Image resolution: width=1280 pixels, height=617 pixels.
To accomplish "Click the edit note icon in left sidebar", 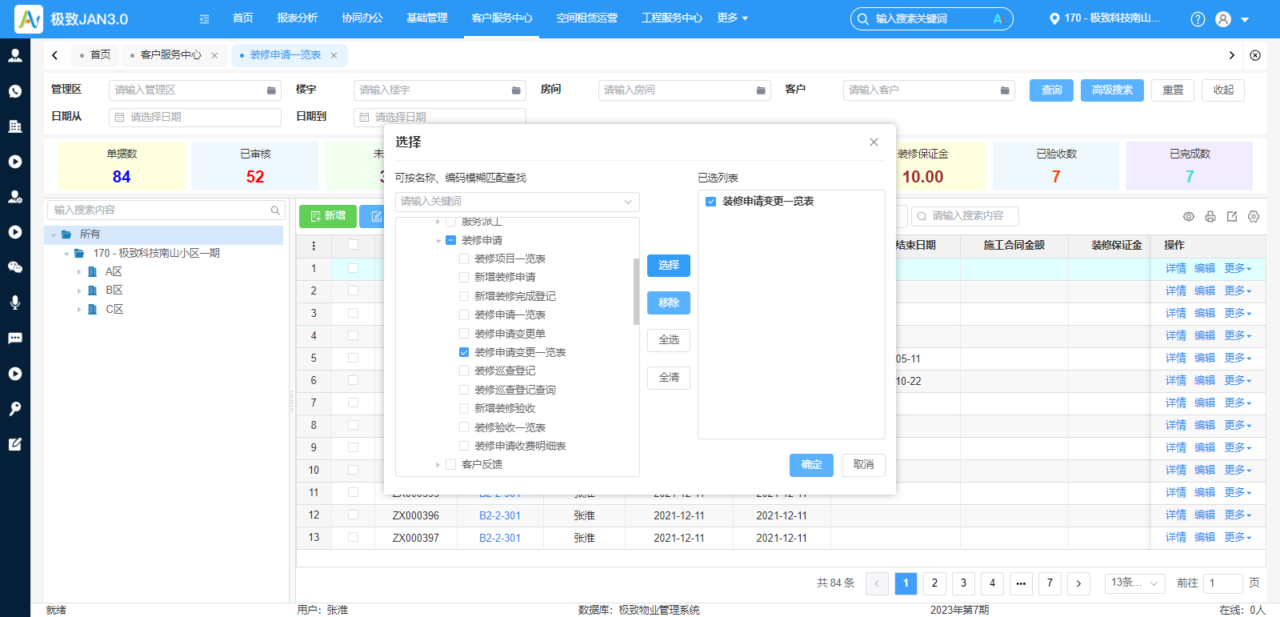I will pos(15,444).
